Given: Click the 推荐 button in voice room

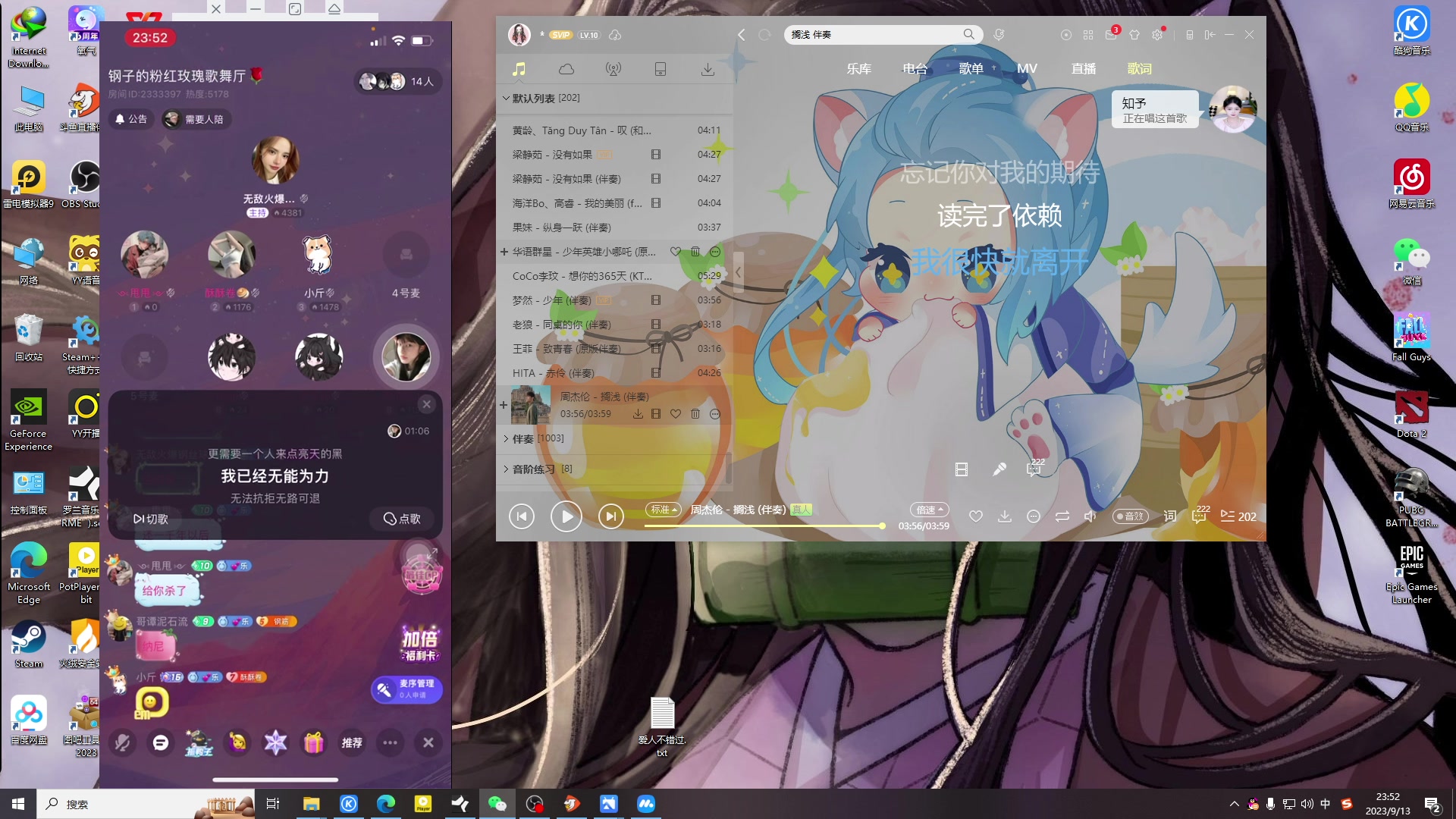Looking at the screenshot, I should pyautogui.click(x=352, y=742).
